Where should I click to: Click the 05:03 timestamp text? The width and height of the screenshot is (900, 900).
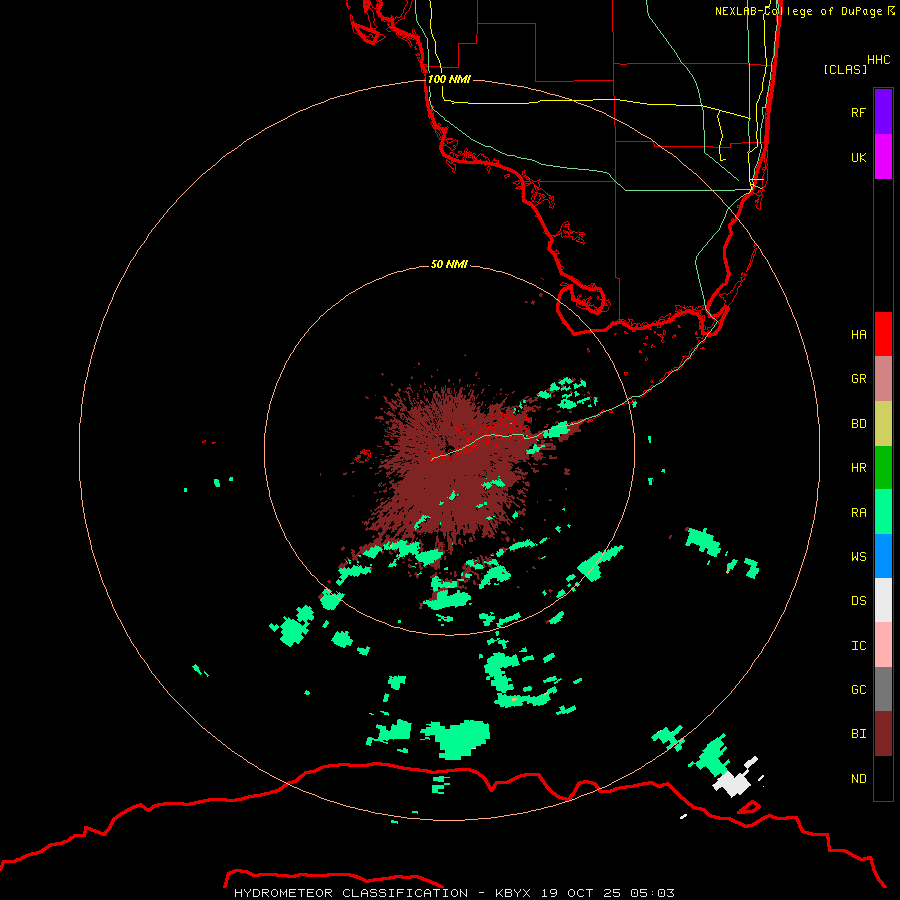pyautogui.click(x=652, y=893)
